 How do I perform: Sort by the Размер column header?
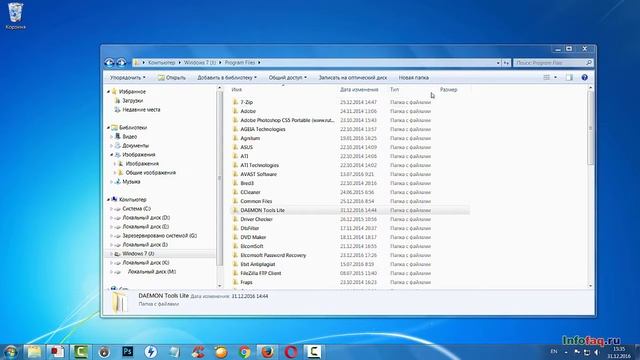449,89
